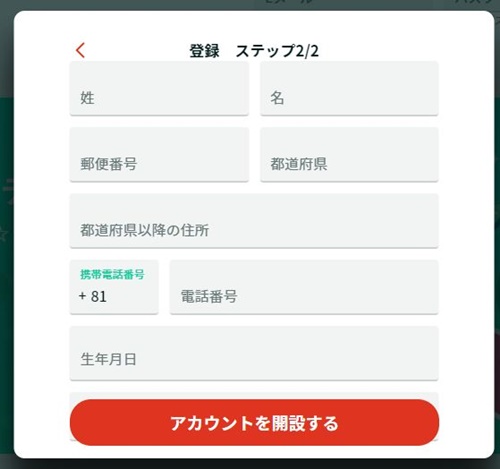
Task: Open the +81 country code selector
Action: click(114, 287)
